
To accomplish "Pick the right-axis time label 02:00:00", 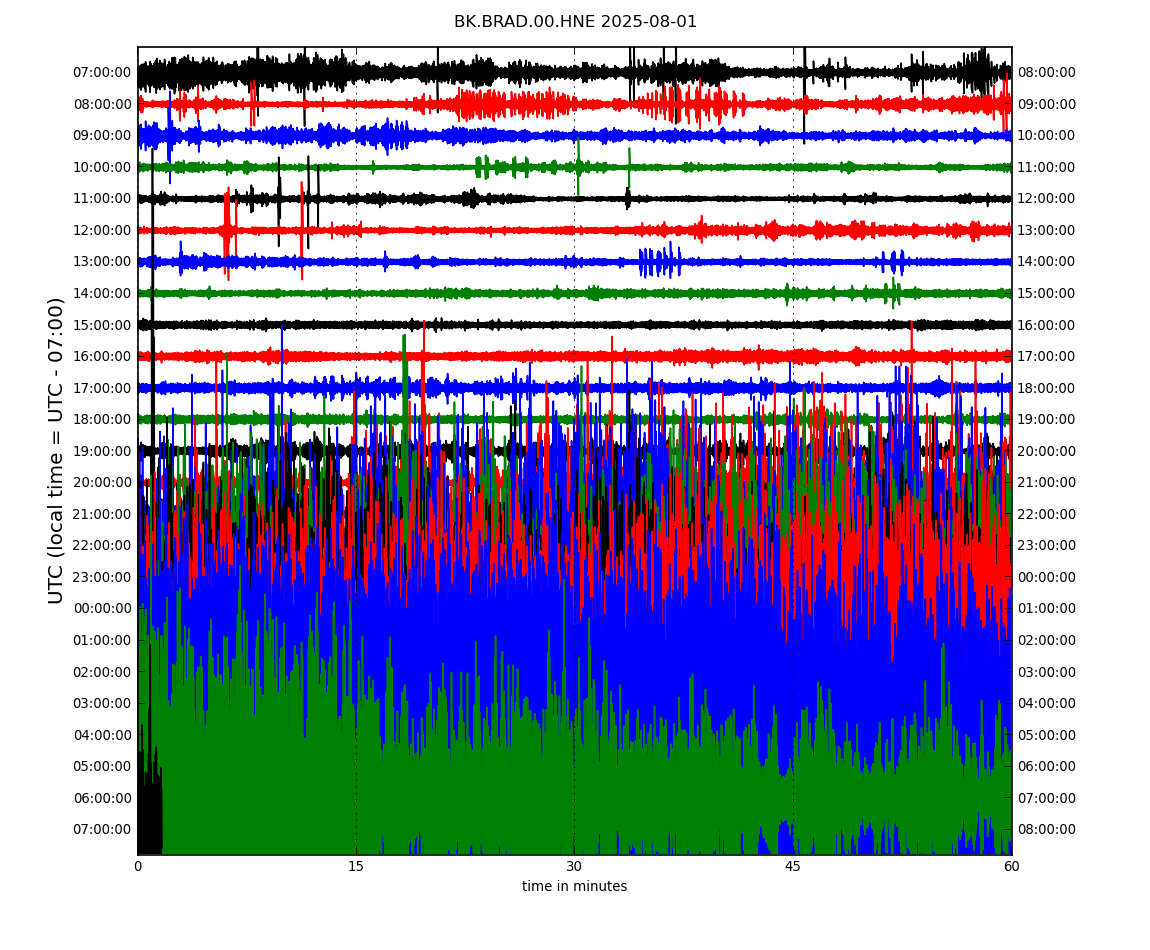I will pos(1047,640).
